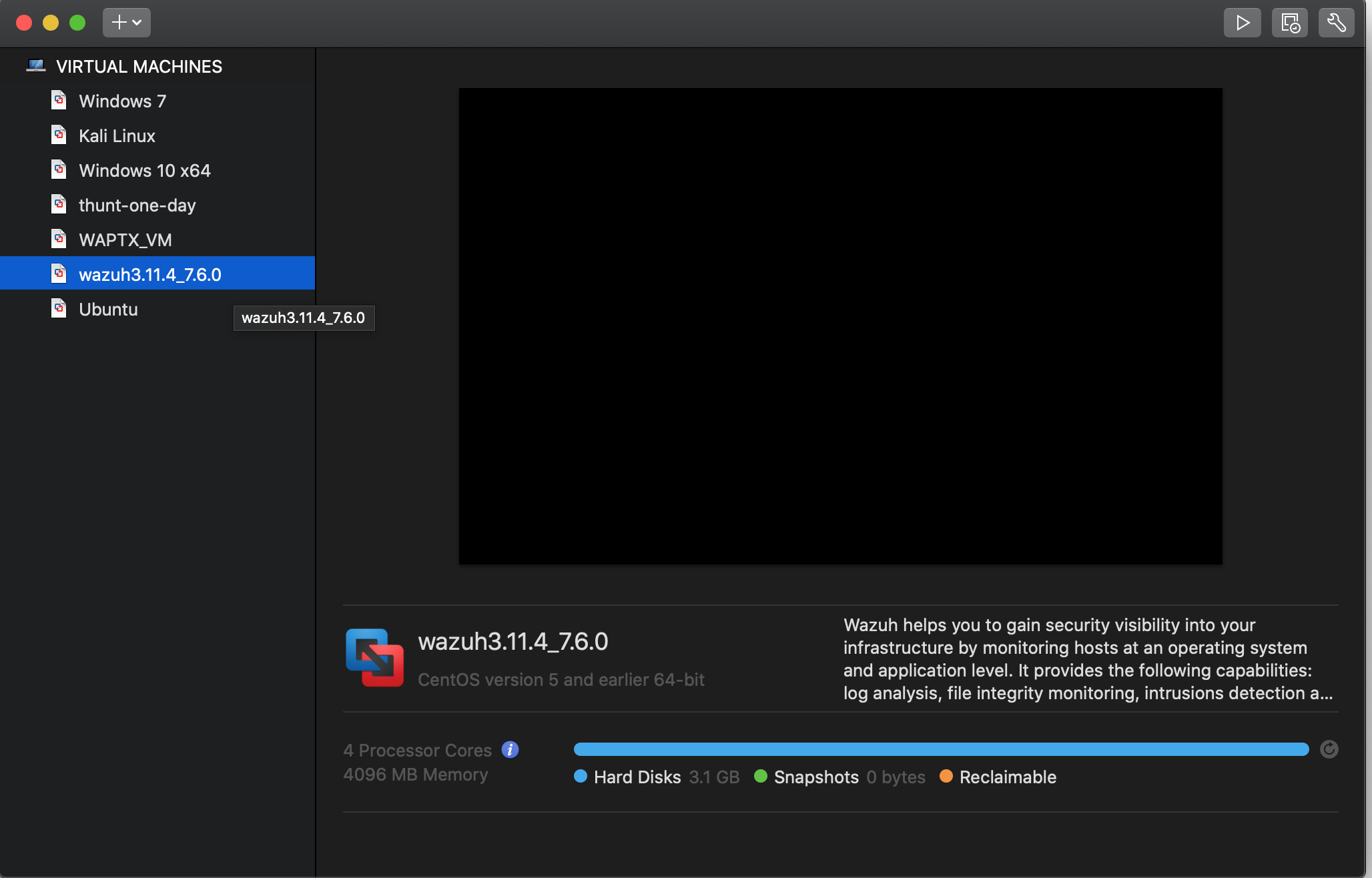This screenshot has width=1372, height=878.
Task: Select WAPTX_VM in the sidebar
Action: [125, 240]
